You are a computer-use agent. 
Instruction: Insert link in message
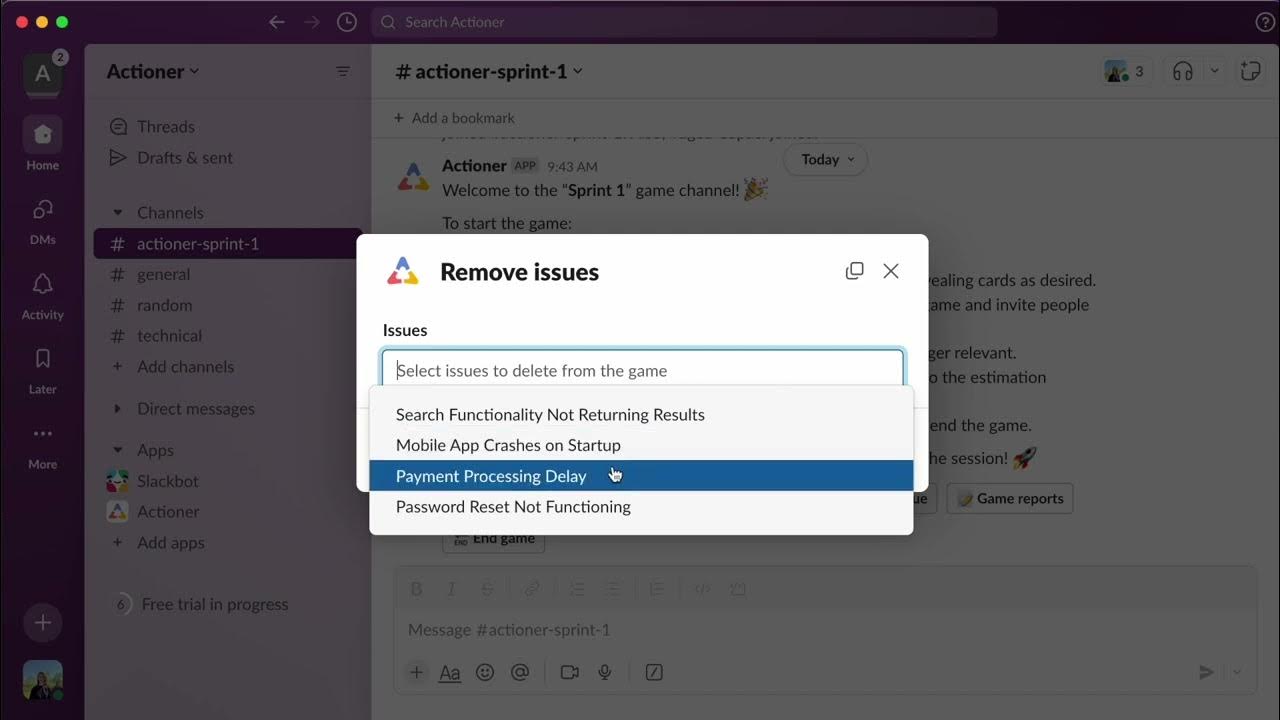[x=532, y=589]
